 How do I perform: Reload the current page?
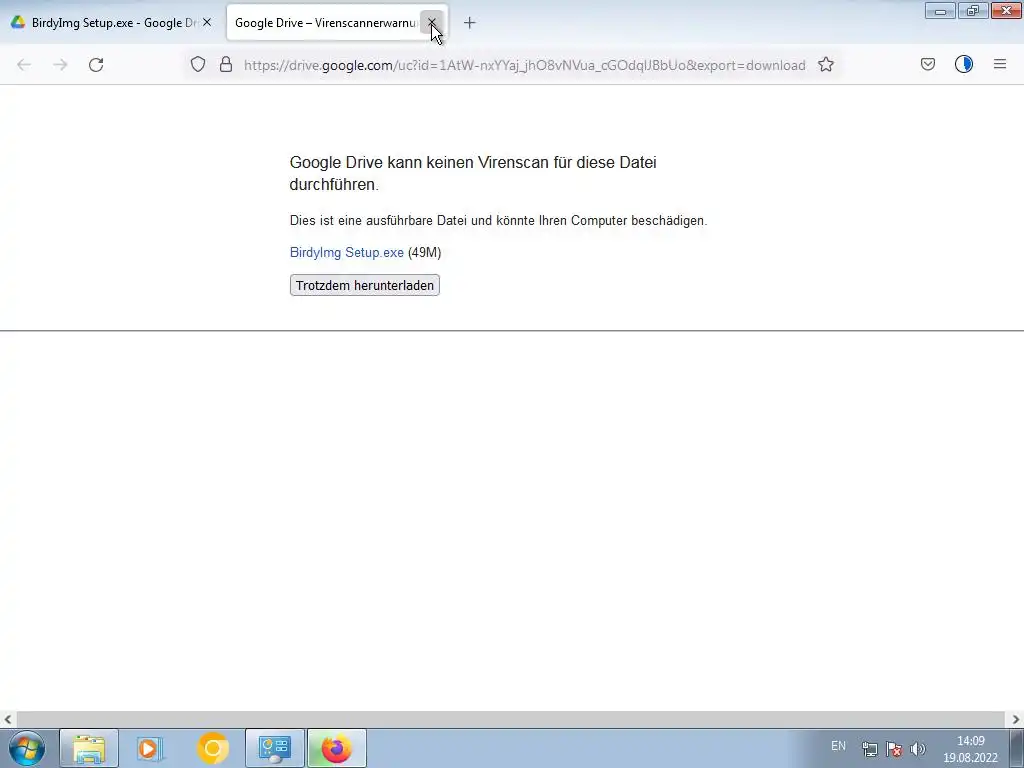(x=96, y=65)
